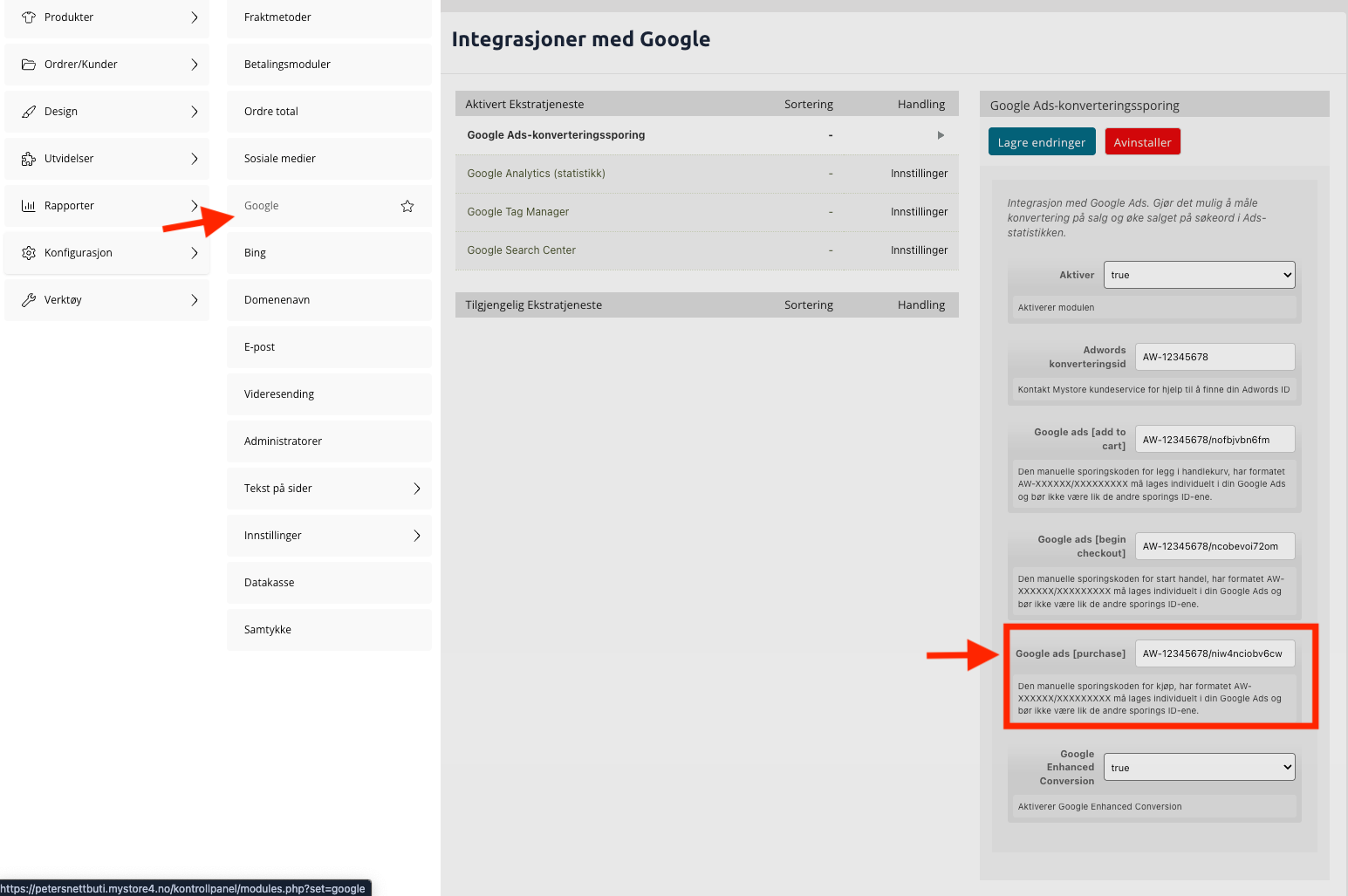This screenshot has height=896, width=1348.
Task: Expand the Utvidelser menu chevron
Action: tap(195, 159)
